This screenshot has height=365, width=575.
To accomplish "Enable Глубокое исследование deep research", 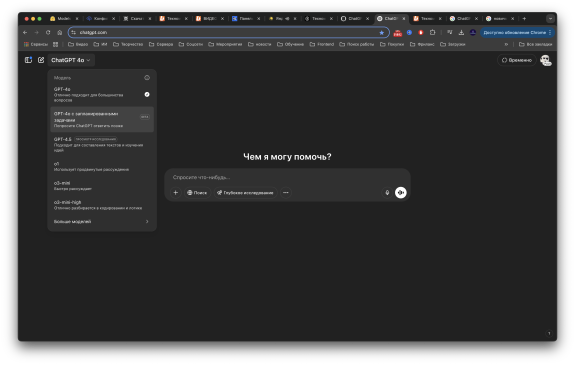I will click(x=245, y=192).
